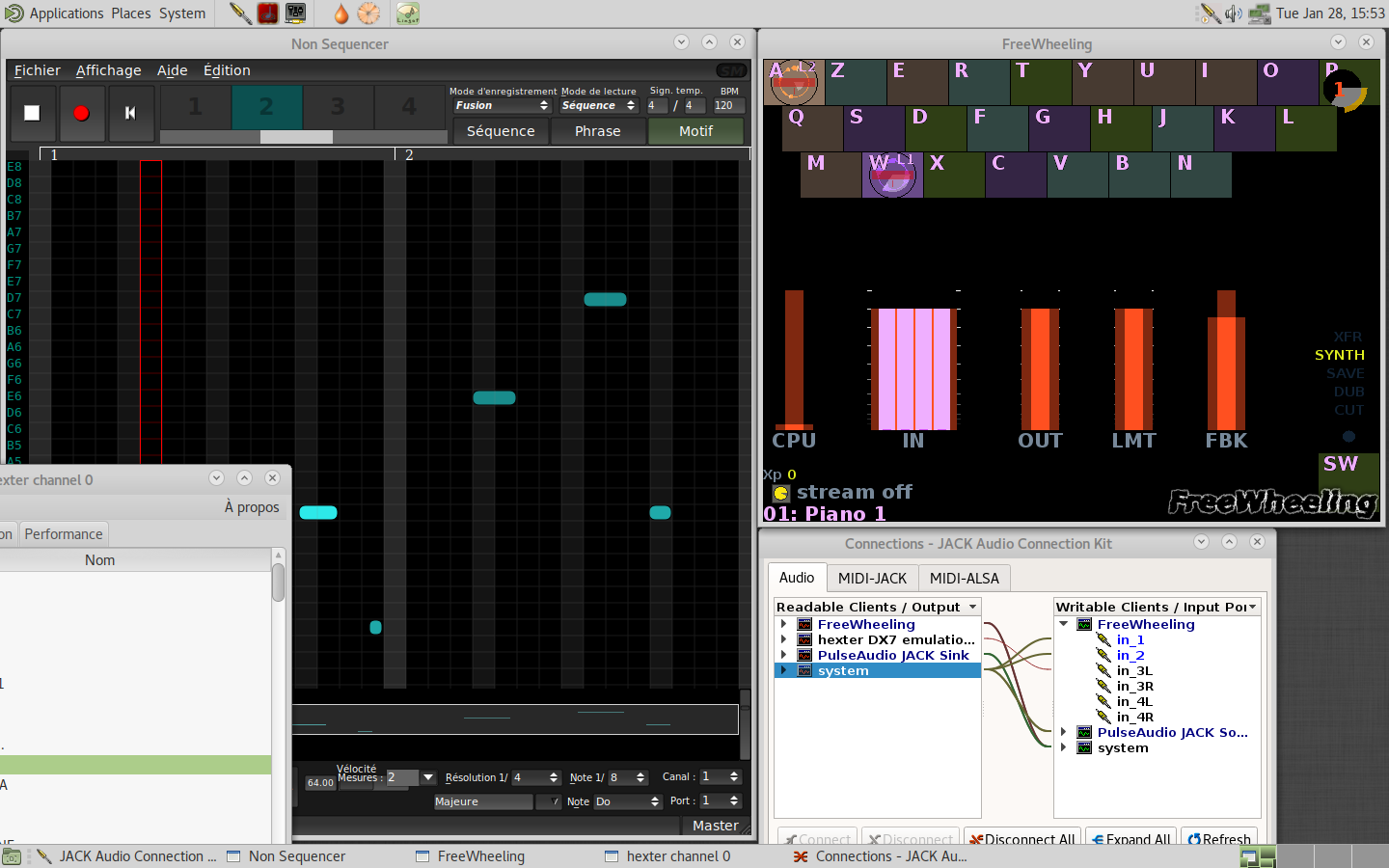The width and height of the screenshot is (1389, 868).
Task: Switch to the Phrase view toggle
Action: click(597, 131)
